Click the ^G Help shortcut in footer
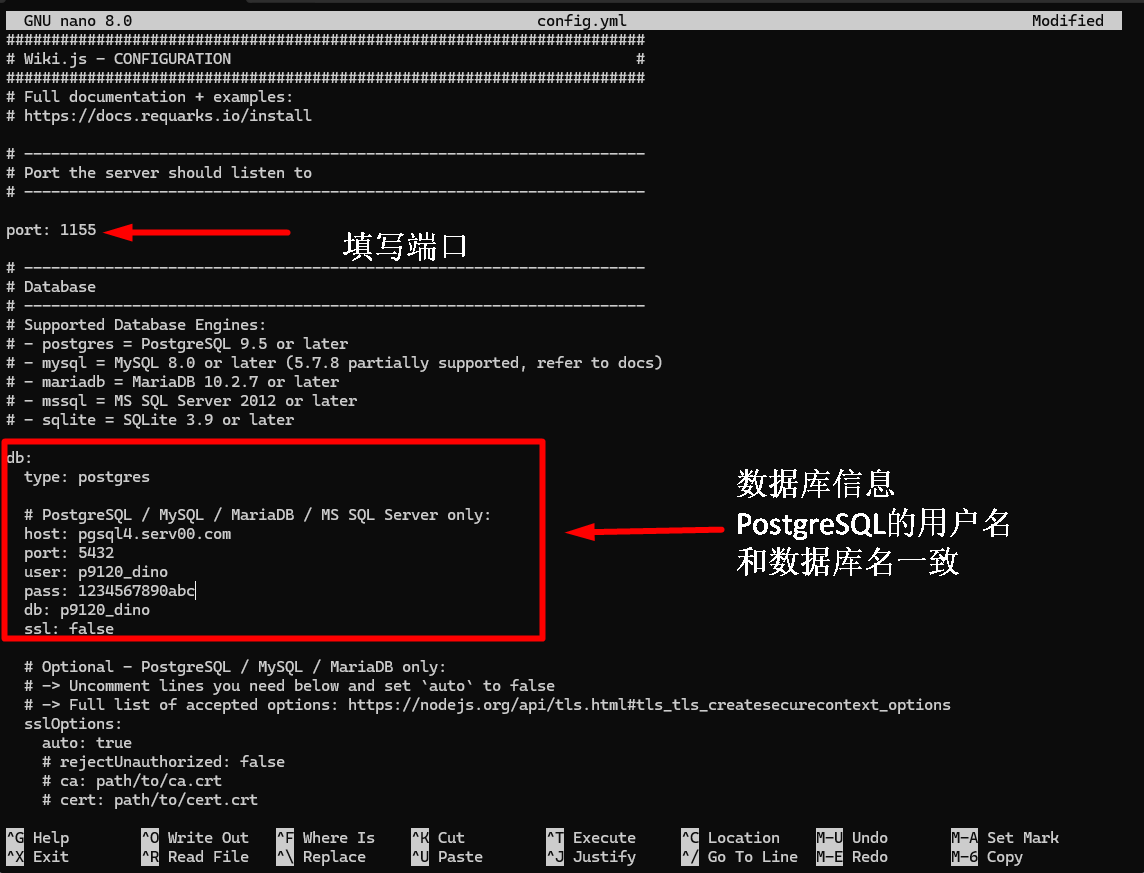Image resolution: width=1144 pixels, height=873 pixels. 38,838
